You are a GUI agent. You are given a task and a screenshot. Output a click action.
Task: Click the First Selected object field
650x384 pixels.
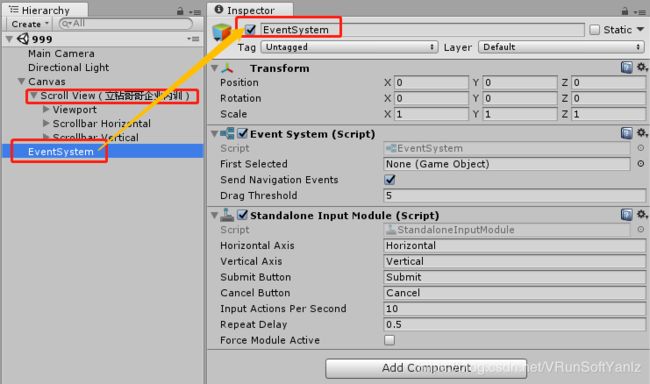(x=507, y=164)
